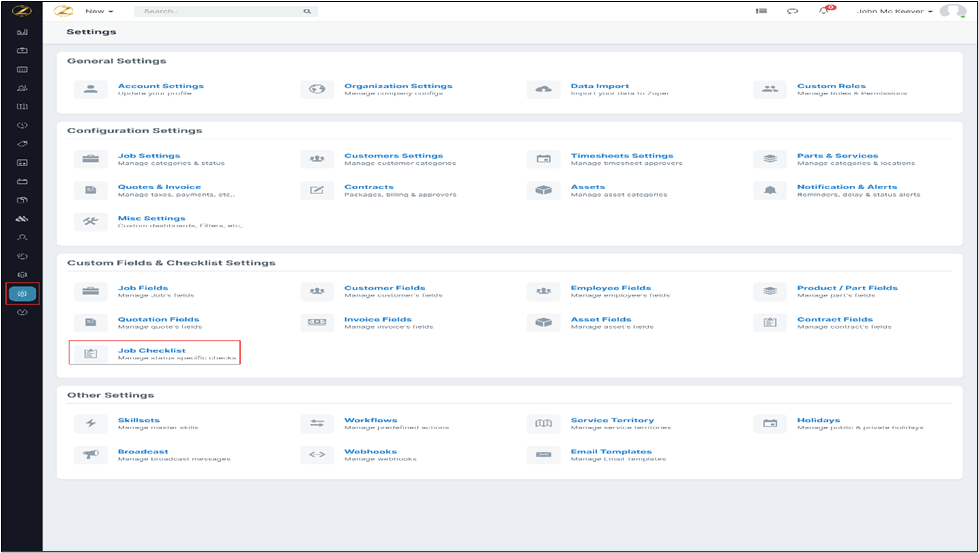
Task: Click the settings gear icon in sidebar
Action: click(x=22, y=294)
